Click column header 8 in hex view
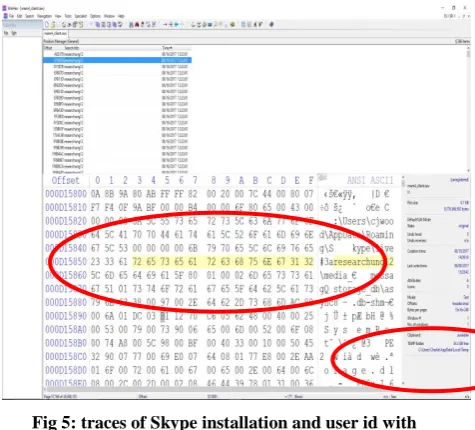The image size is (475, 430). 213,180
